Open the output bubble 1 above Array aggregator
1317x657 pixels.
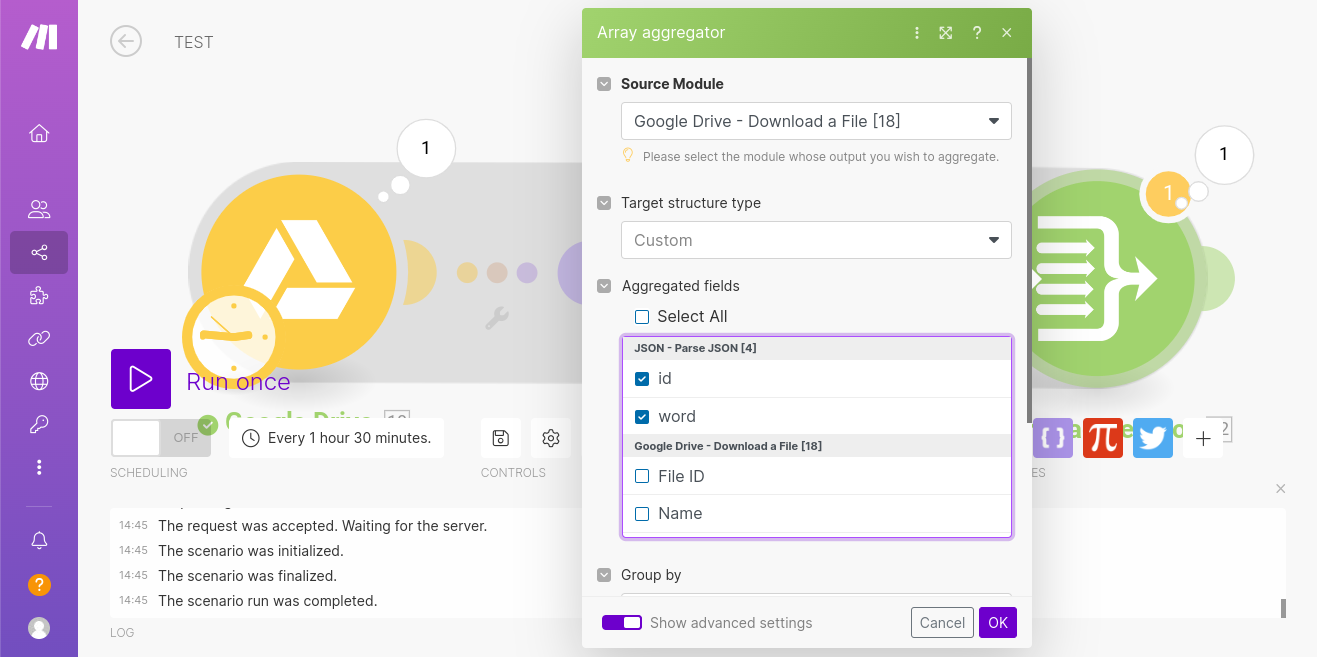point(1224,154)
